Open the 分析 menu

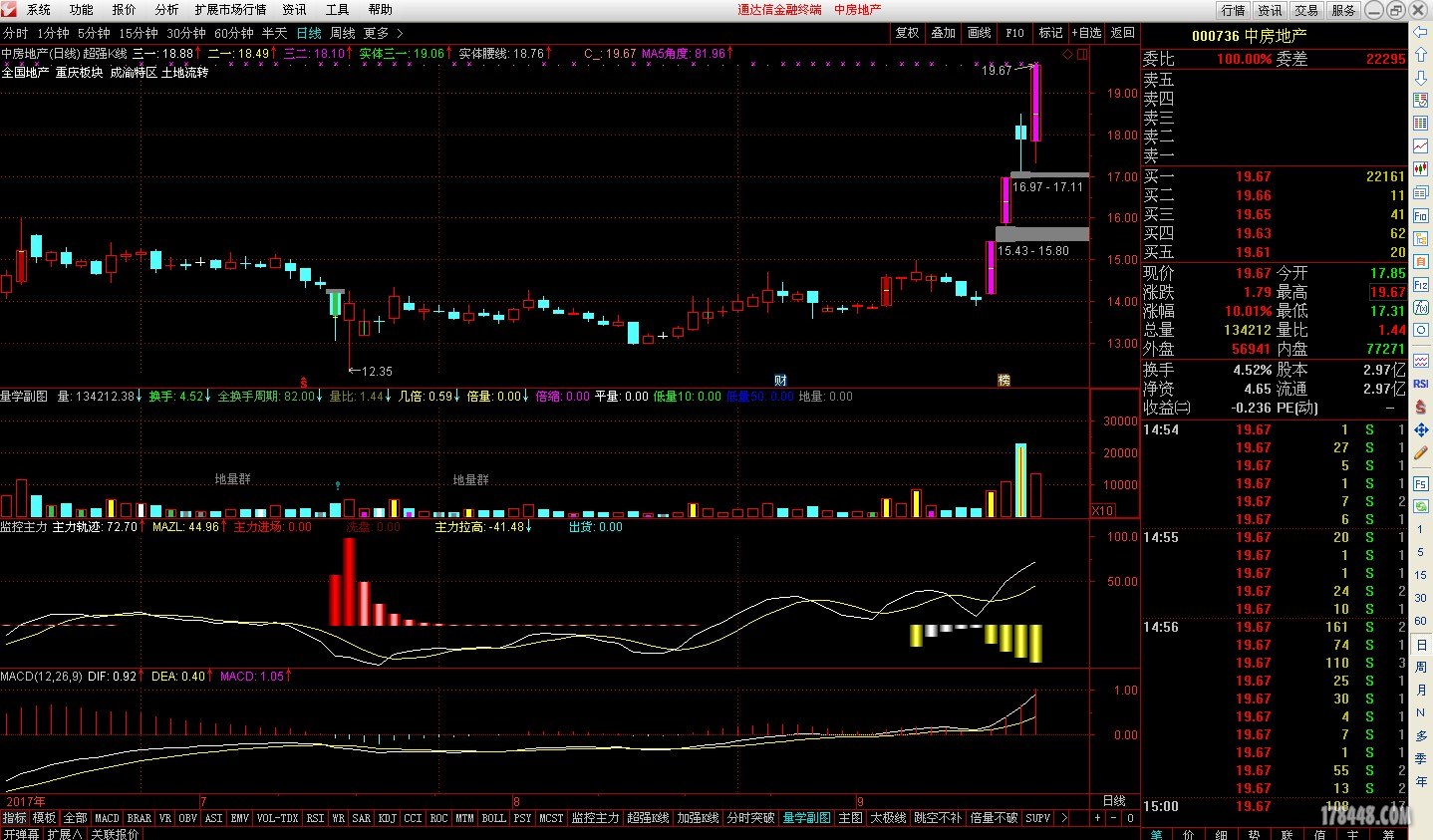point(166,10)
